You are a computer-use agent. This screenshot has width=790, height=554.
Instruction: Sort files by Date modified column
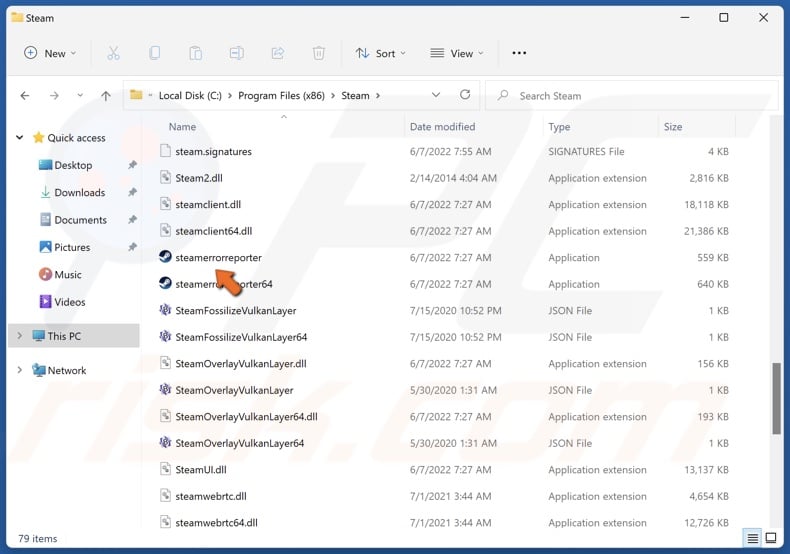442,127
